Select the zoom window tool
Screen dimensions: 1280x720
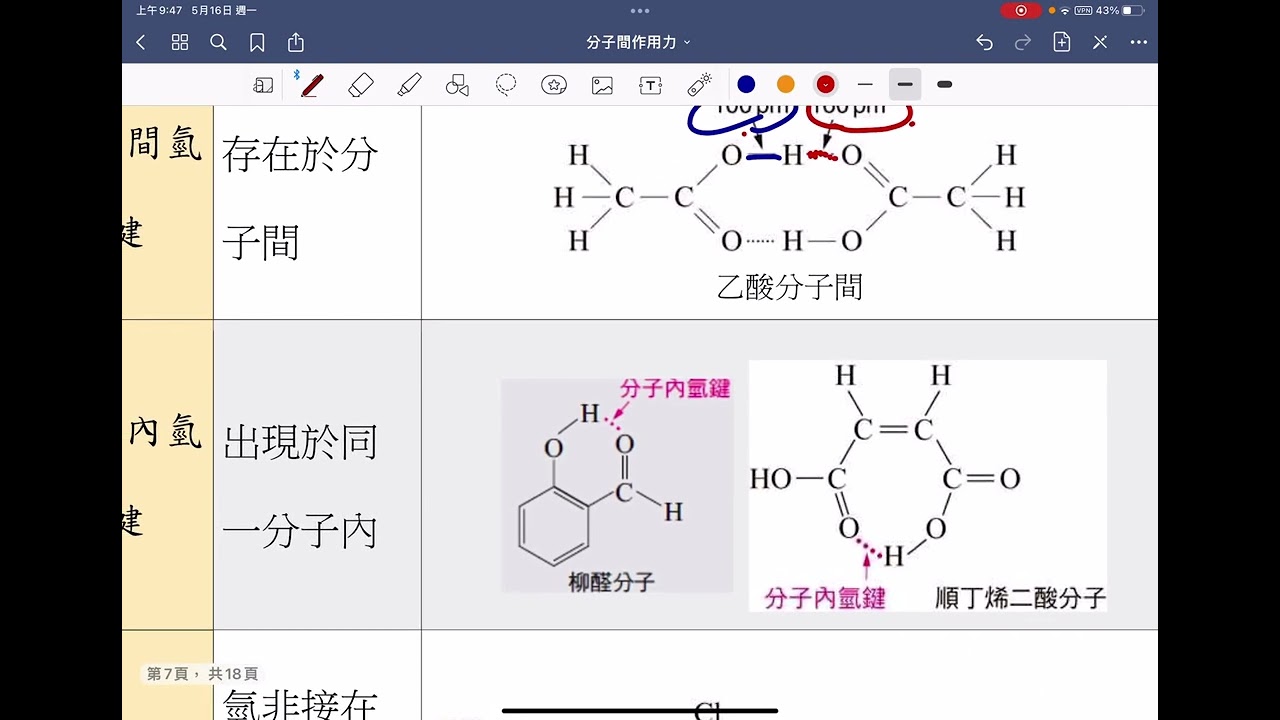263,85
